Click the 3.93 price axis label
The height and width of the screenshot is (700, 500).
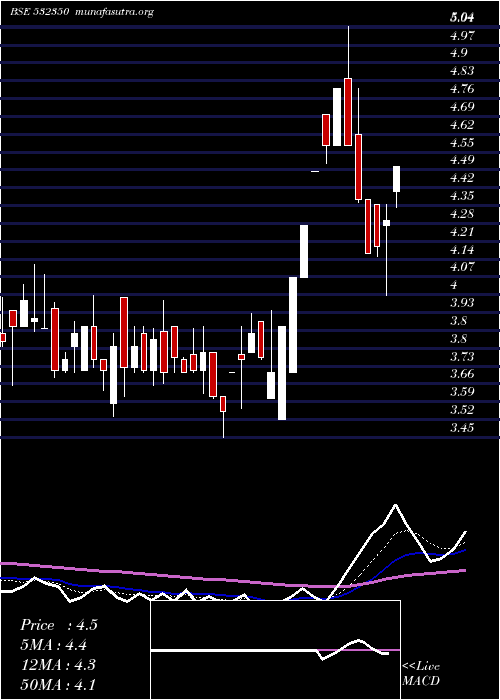coord(462,303)
